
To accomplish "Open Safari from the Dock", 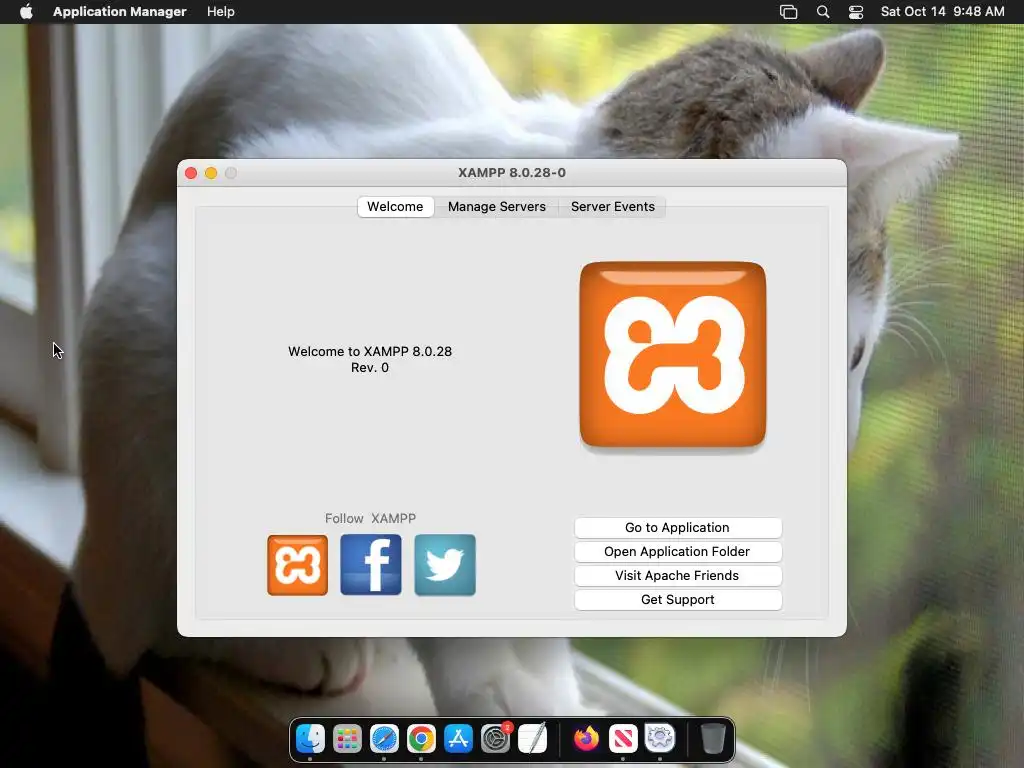I will [x=384, y=739].
